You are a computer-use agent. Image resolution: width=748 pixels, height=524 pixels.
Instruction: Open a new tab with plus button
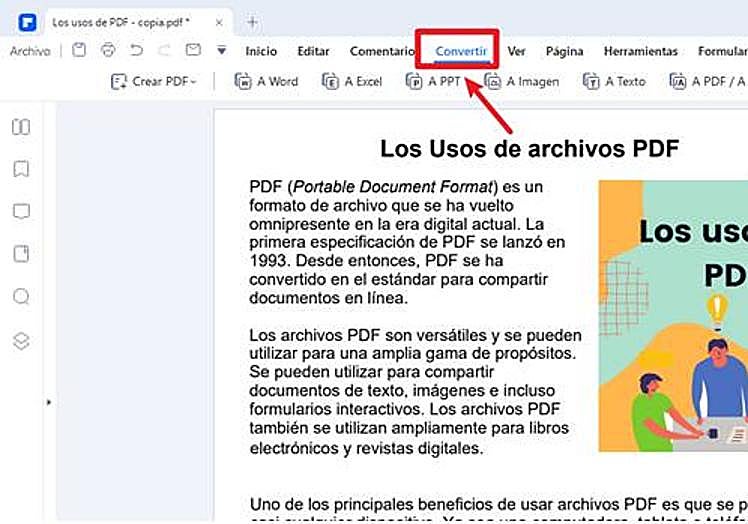click(252, 21)
